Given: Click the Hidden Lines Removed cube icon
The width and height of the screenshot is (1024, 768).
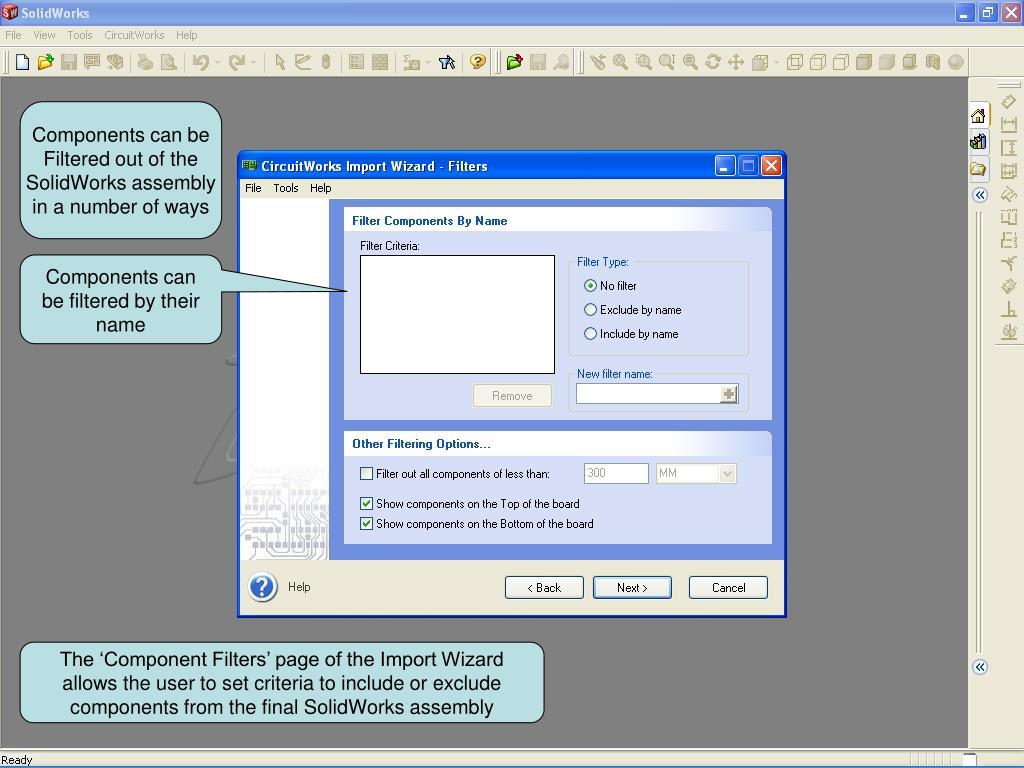Looking at the screenshot, I should point(841,62).
